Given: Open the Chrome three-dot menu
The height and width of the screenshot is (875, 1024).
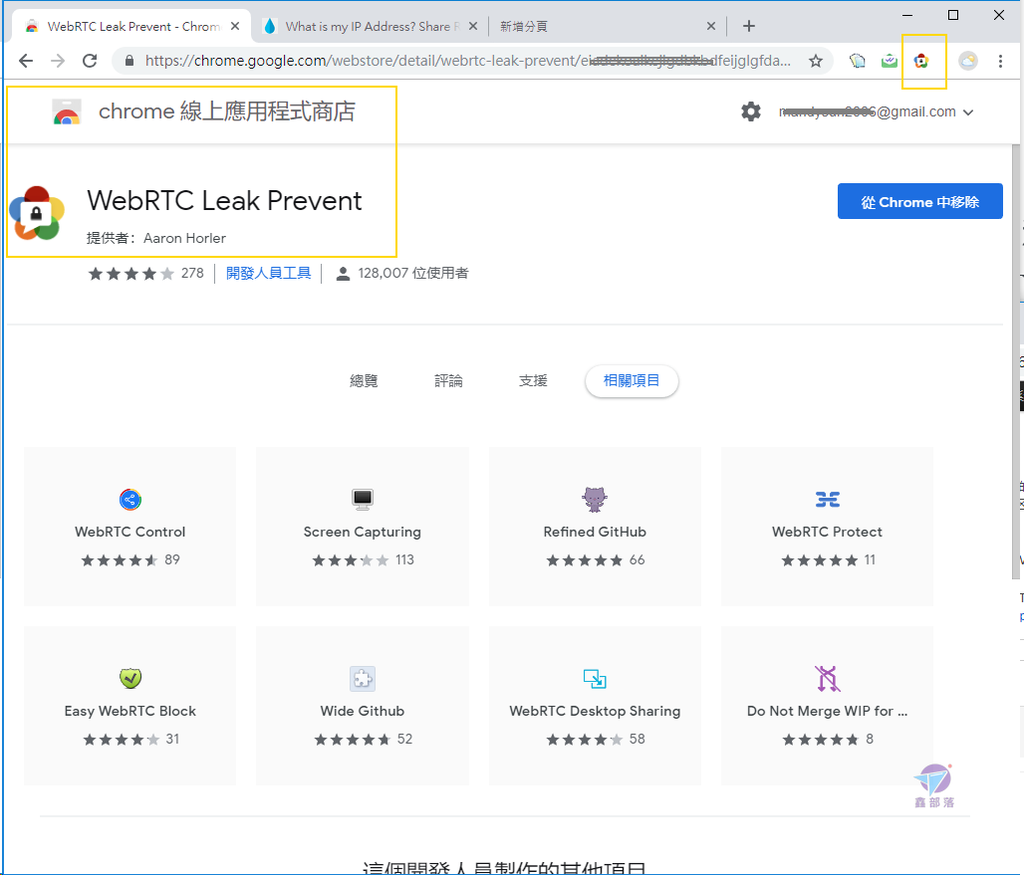Looking at the screenshot, I should tap(1000, 61).
